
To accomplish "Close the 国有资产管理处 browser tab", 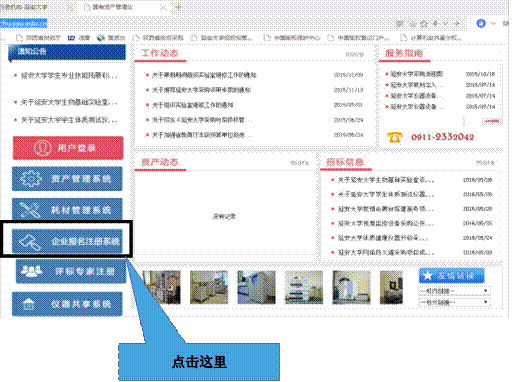I will (x=163, y=7).
